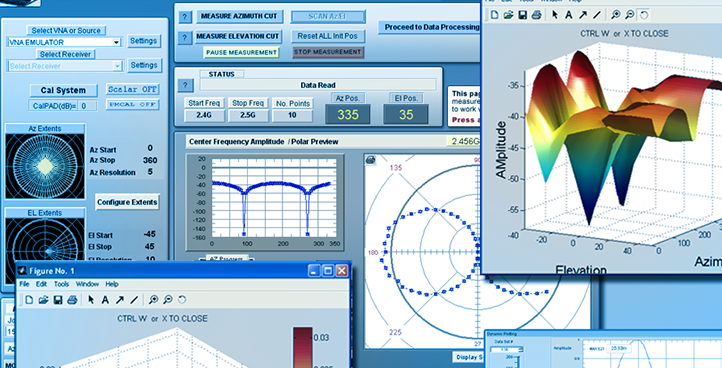The image size is (722, 368).
Task: Open the VNA EMULATOR source dropdown
Action: click(116, 42)
